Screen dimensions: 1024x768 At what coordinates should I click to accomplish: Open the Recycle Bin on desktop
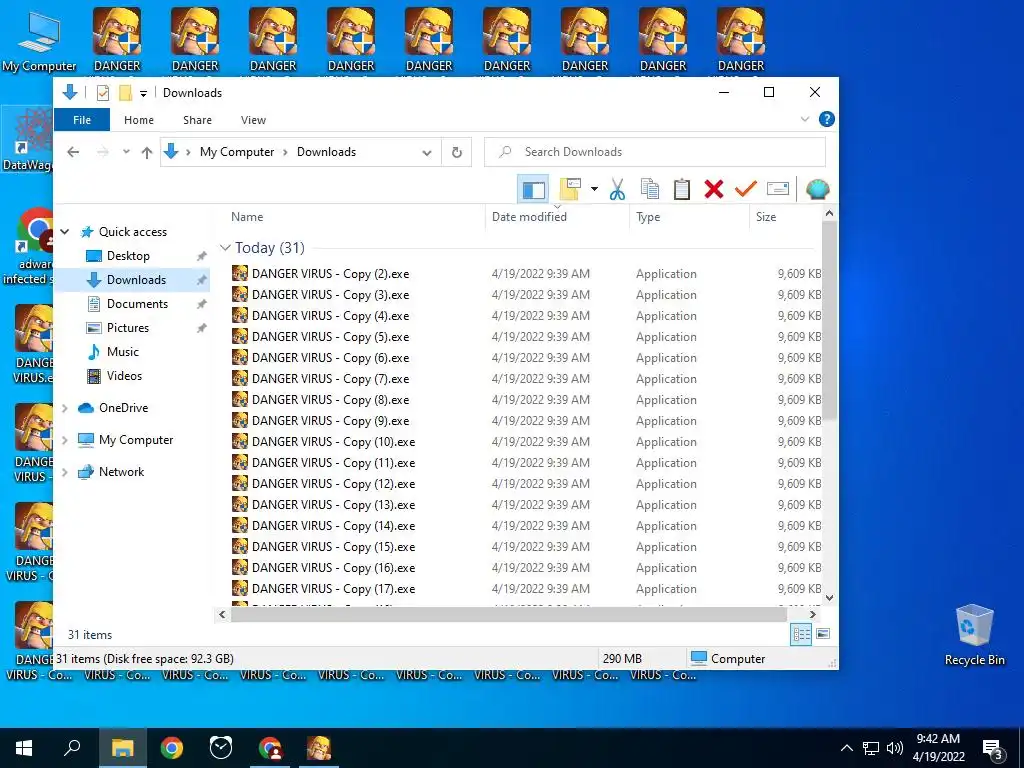coord(974,635)
